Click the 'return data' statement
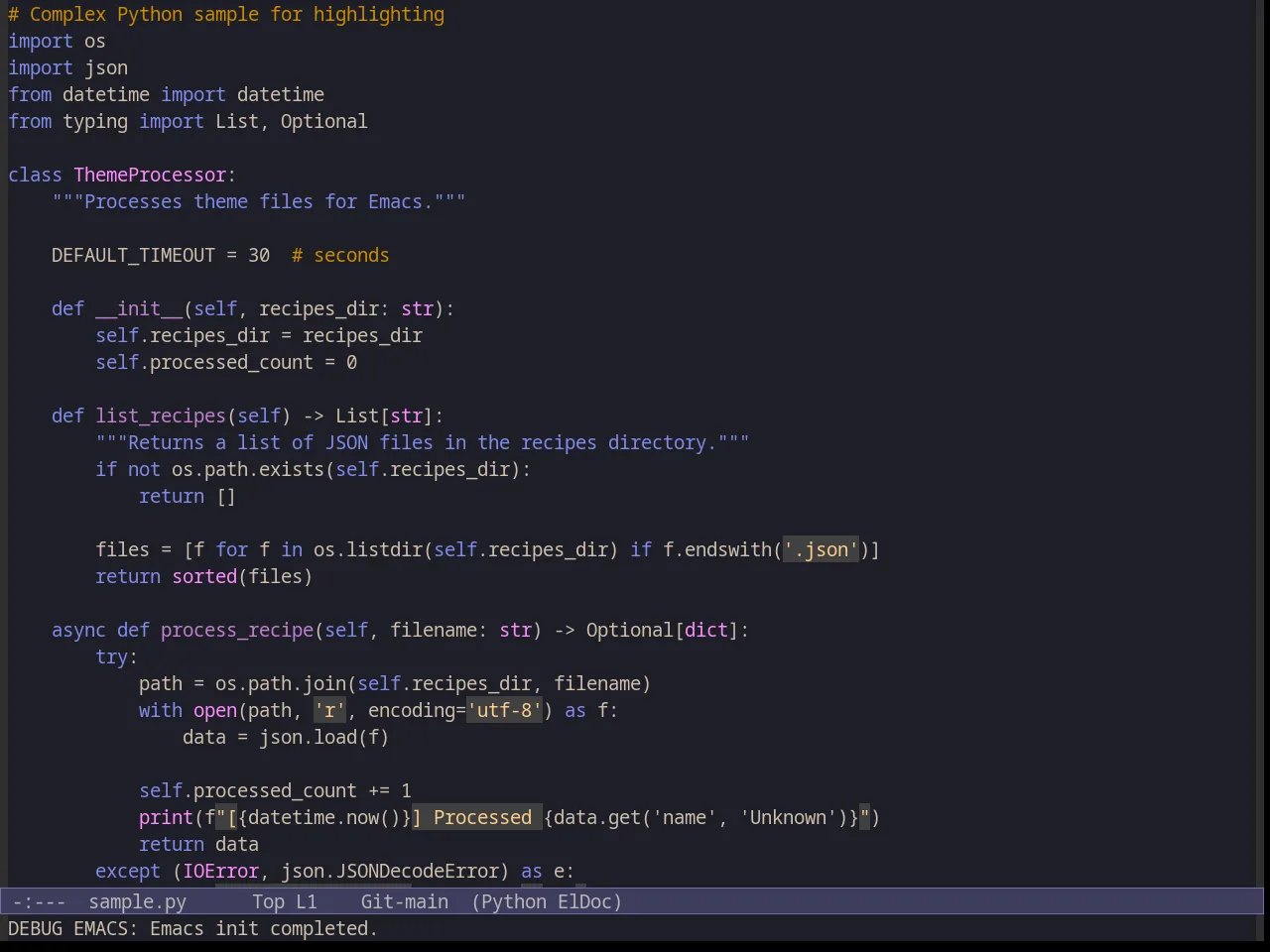 (198, 844)
